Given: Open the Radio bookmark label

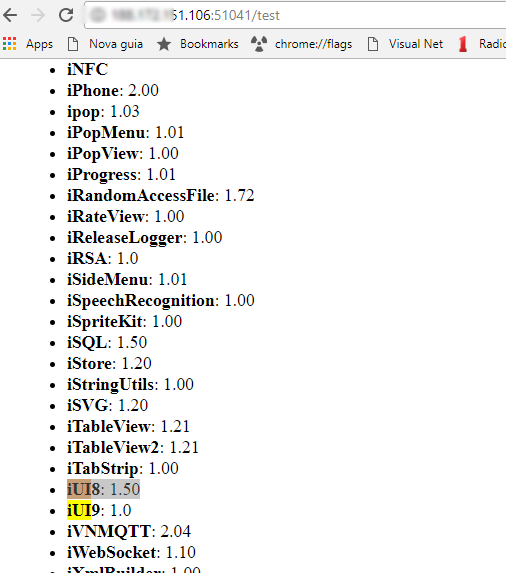Looking at the screenshot, I should pos(492,44).
